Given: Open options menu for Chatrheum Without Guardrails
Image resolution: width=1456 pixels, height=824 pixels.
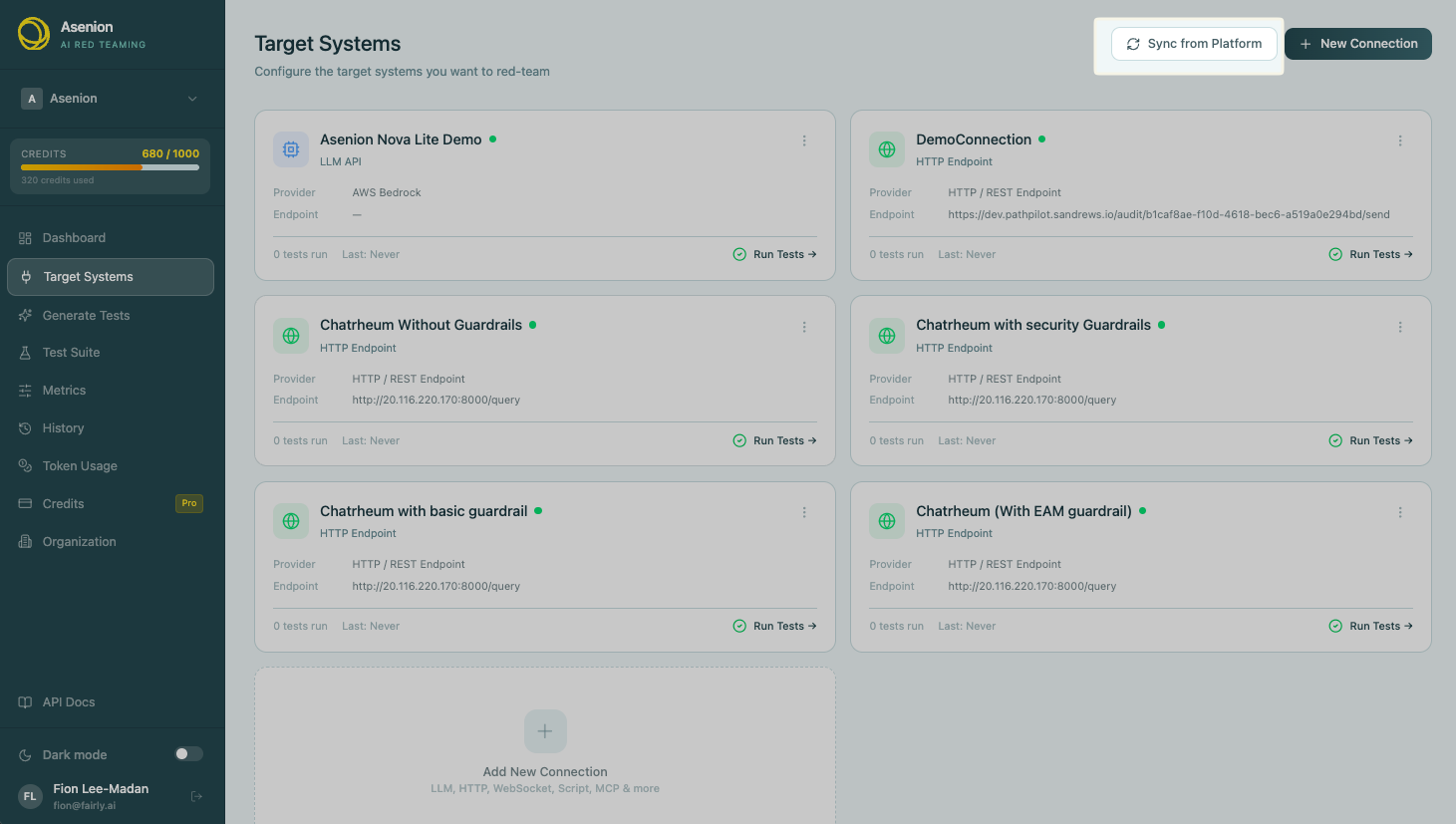Looking at the screenshot, I should pyautogui.click(x=804, y=327).
